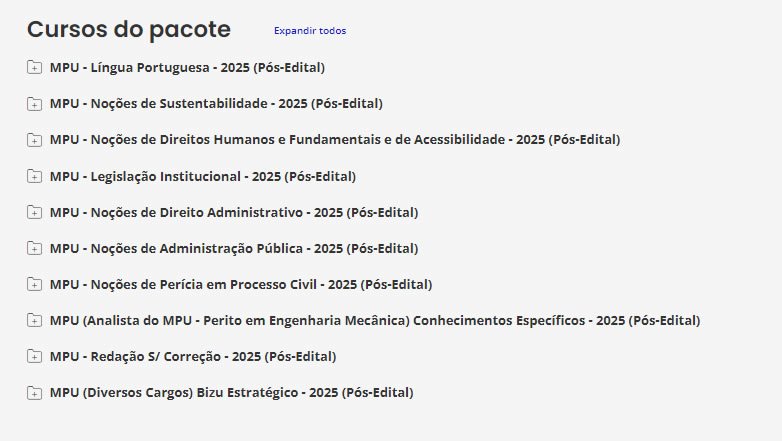The width and height of the screenshot is (782, 441).
Task: Select Perícia em Processo Civil course title
Action: 241,285
